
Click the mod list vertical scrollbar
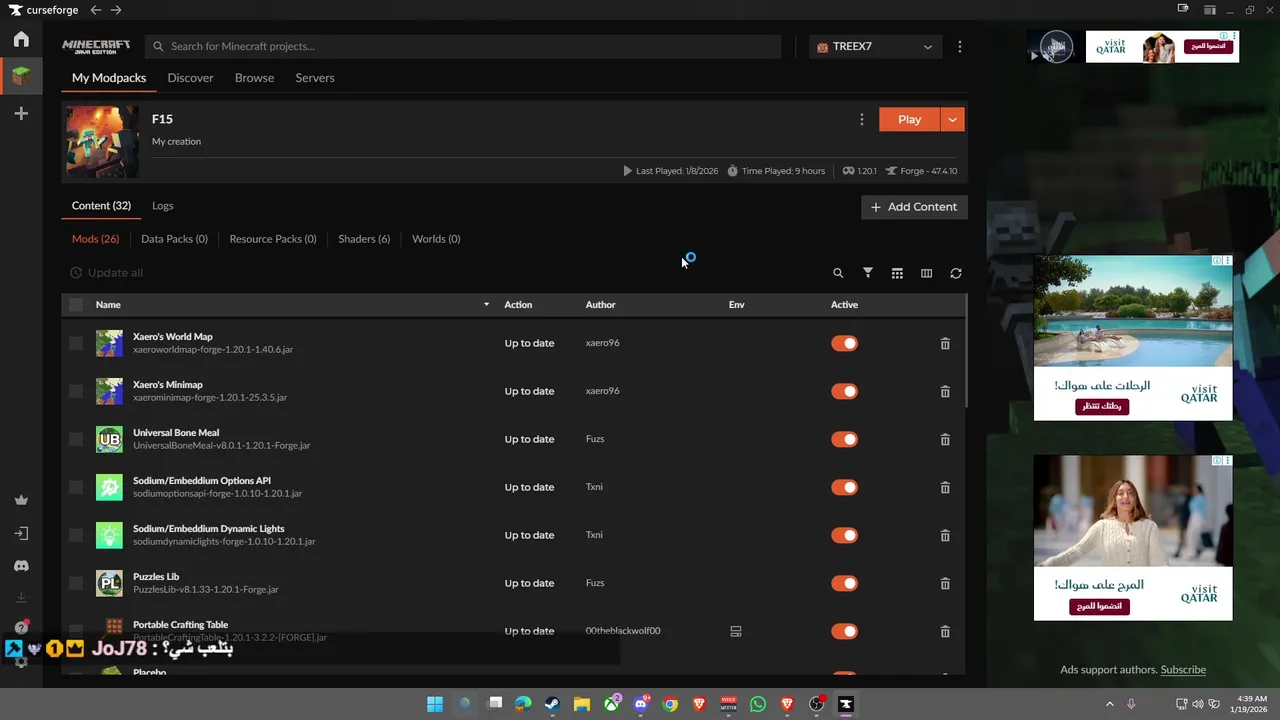[x=966, y=351]
